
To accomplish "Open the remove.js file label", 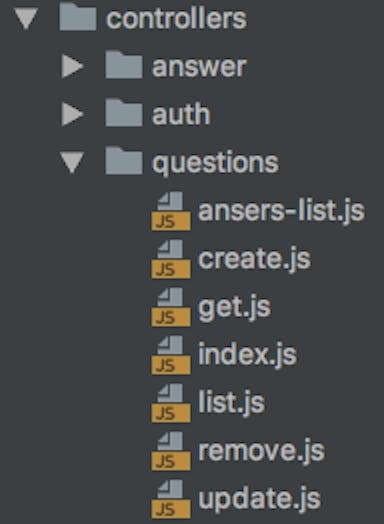I will click(261, 451).
